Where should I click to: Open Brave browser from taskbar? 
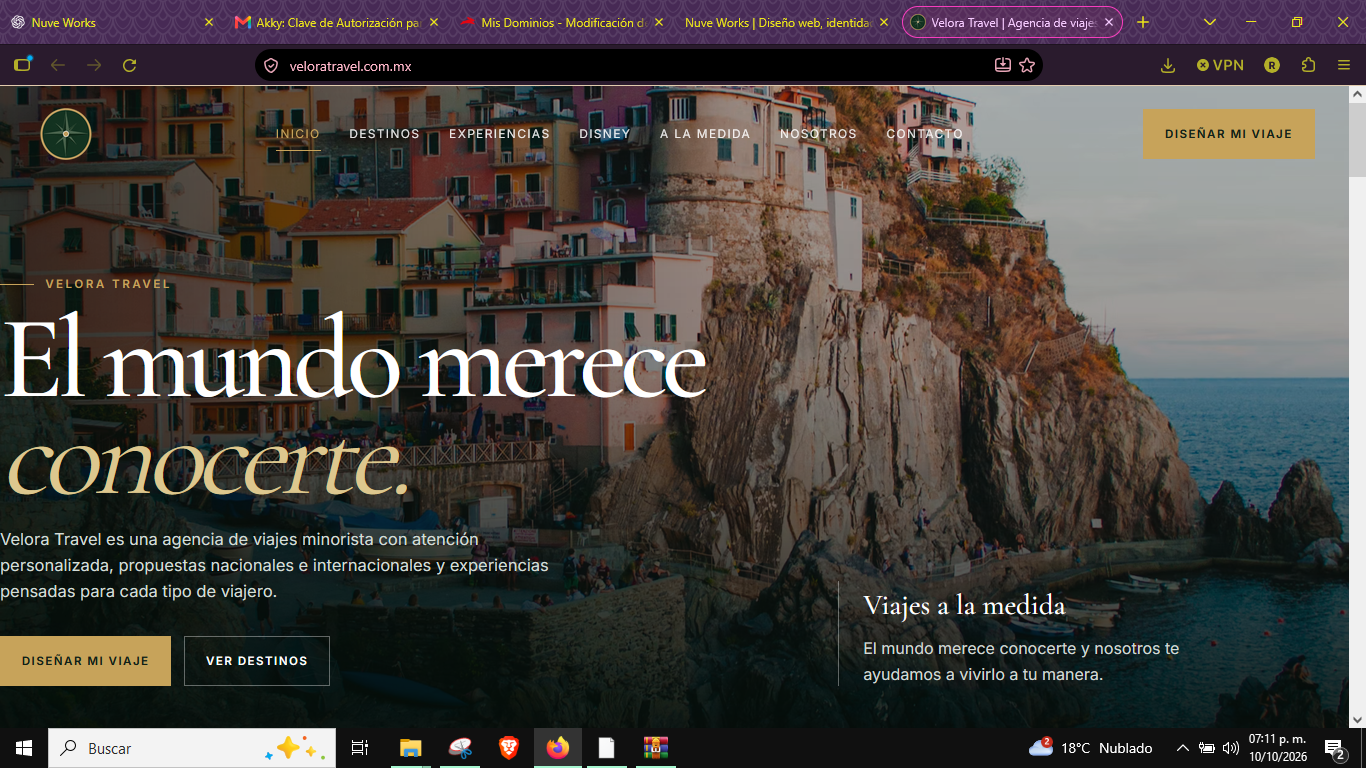point(509,748)
